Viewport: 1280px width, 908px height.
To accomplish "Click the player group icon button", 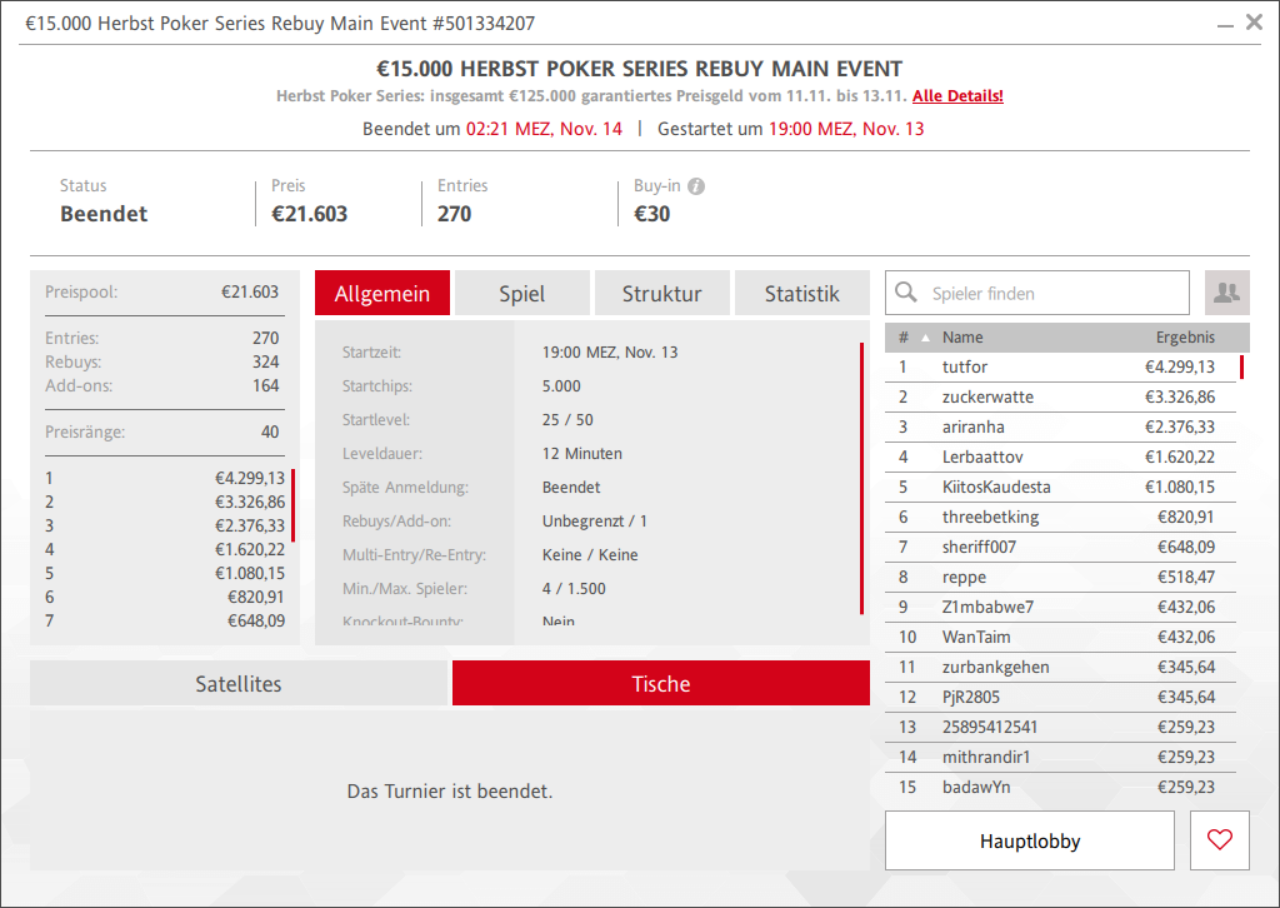I will pyautogui.click(x=1226, y=293).
